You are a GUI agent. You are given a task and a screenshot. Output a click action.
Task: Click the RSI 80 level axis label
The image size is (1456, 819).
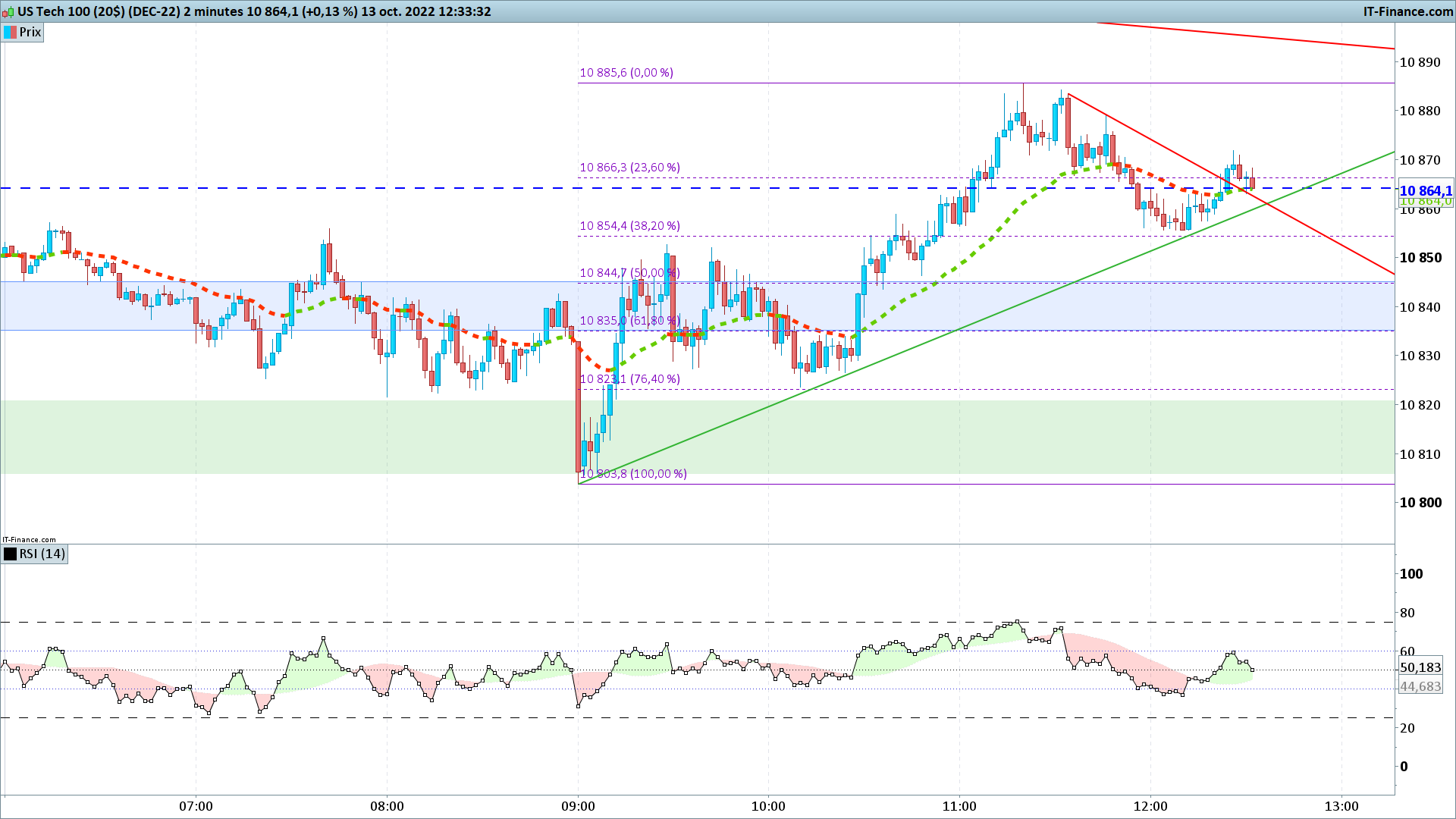tap(1407, 613)
